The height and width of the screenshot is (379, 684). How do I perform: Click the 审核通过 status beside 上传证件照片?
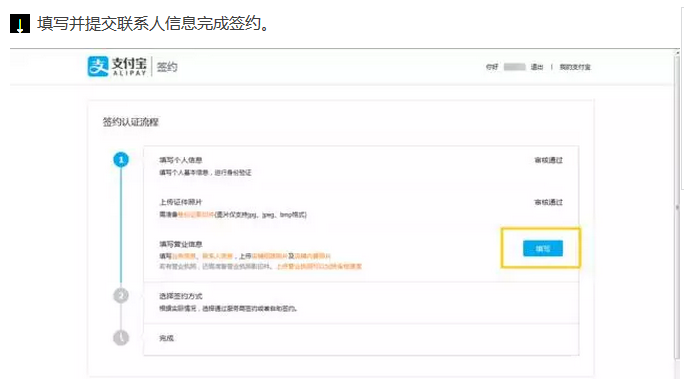548,202
